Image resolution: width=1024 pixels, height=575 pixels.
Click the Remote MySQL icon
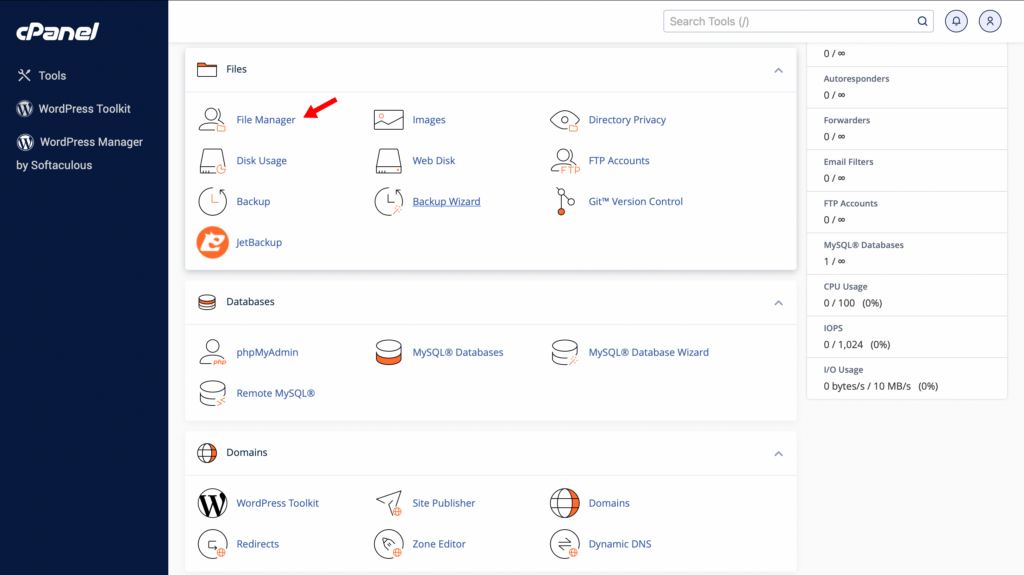[212, 393]
